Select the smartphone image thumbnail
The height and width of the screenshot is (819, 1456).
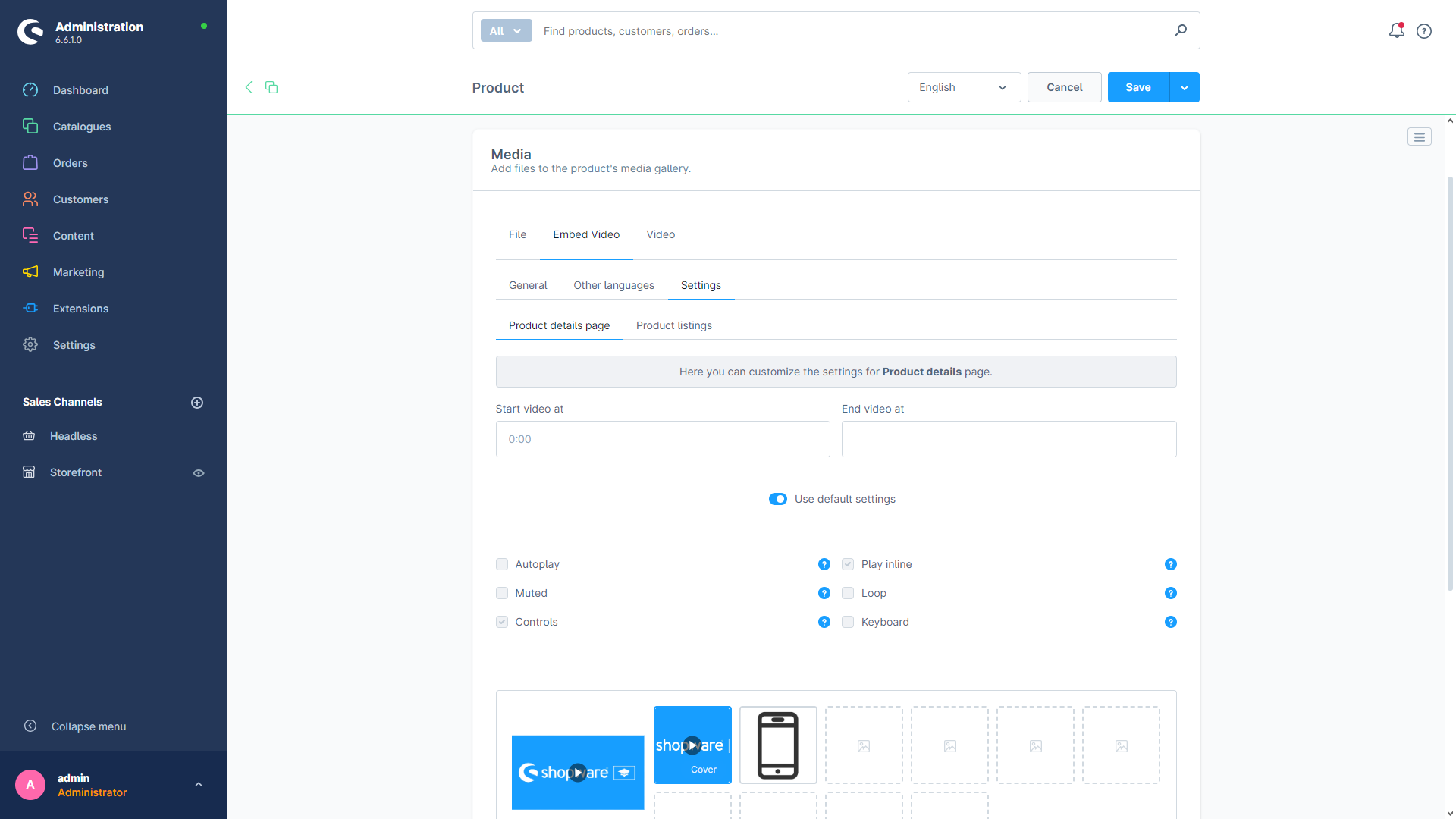pyautogui.click(x=778, y=745)
